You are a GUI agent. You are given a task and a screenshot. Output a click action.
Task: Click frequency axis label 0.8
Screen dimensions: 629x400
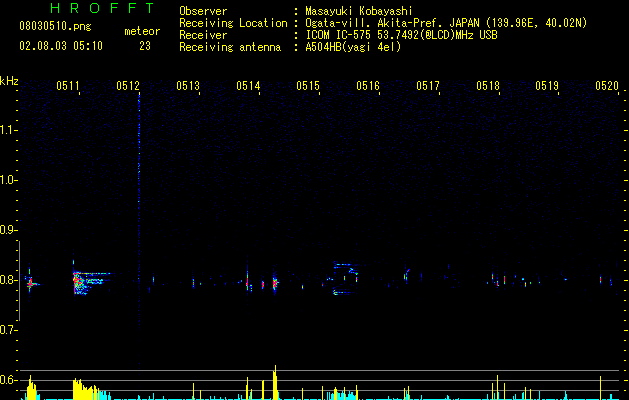tap(7, 280)
